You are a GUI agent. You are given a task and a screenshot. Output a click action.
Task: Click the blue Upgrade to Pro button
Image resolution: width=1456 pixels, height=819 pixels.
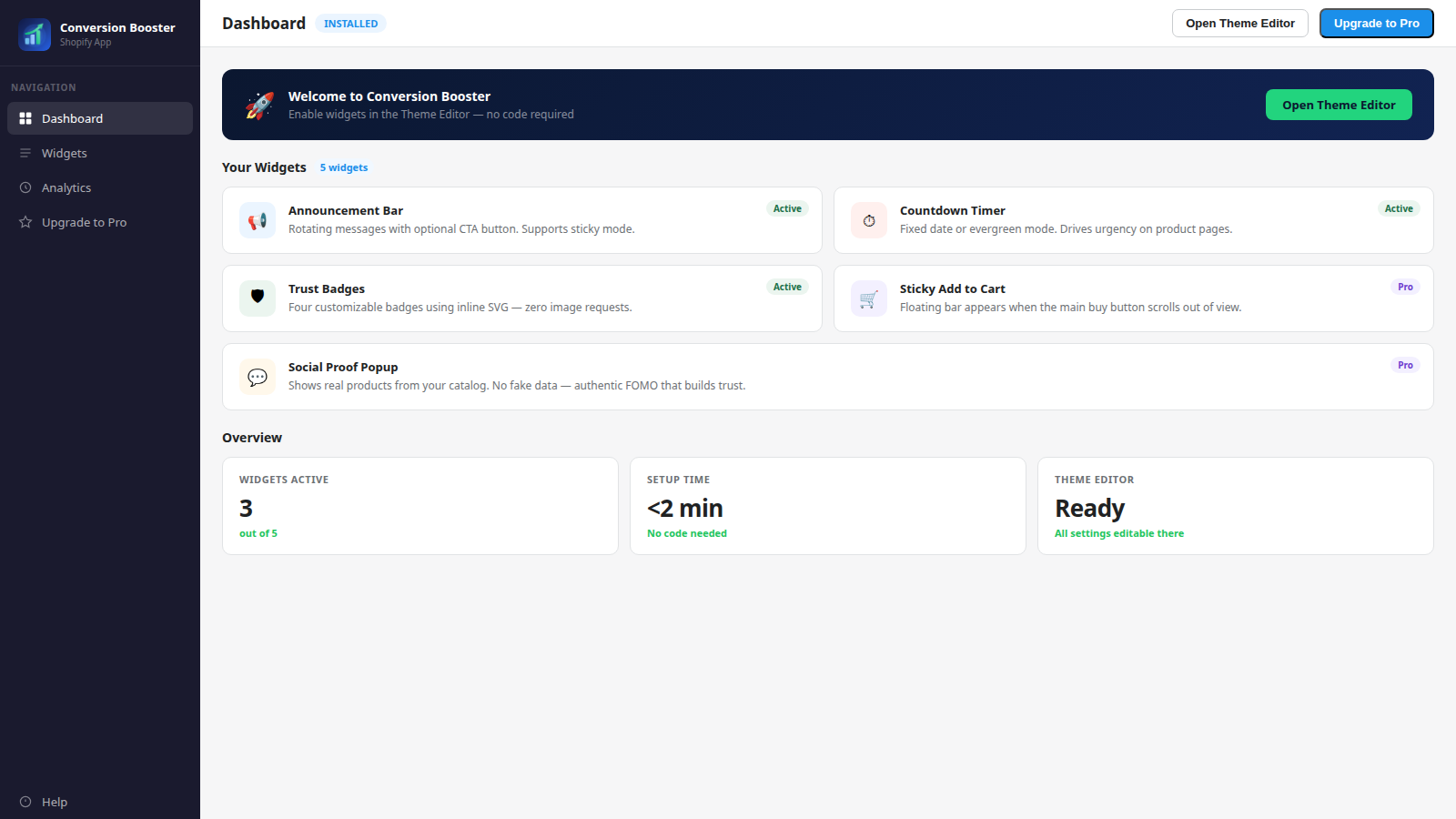[x=1376, y=24]
